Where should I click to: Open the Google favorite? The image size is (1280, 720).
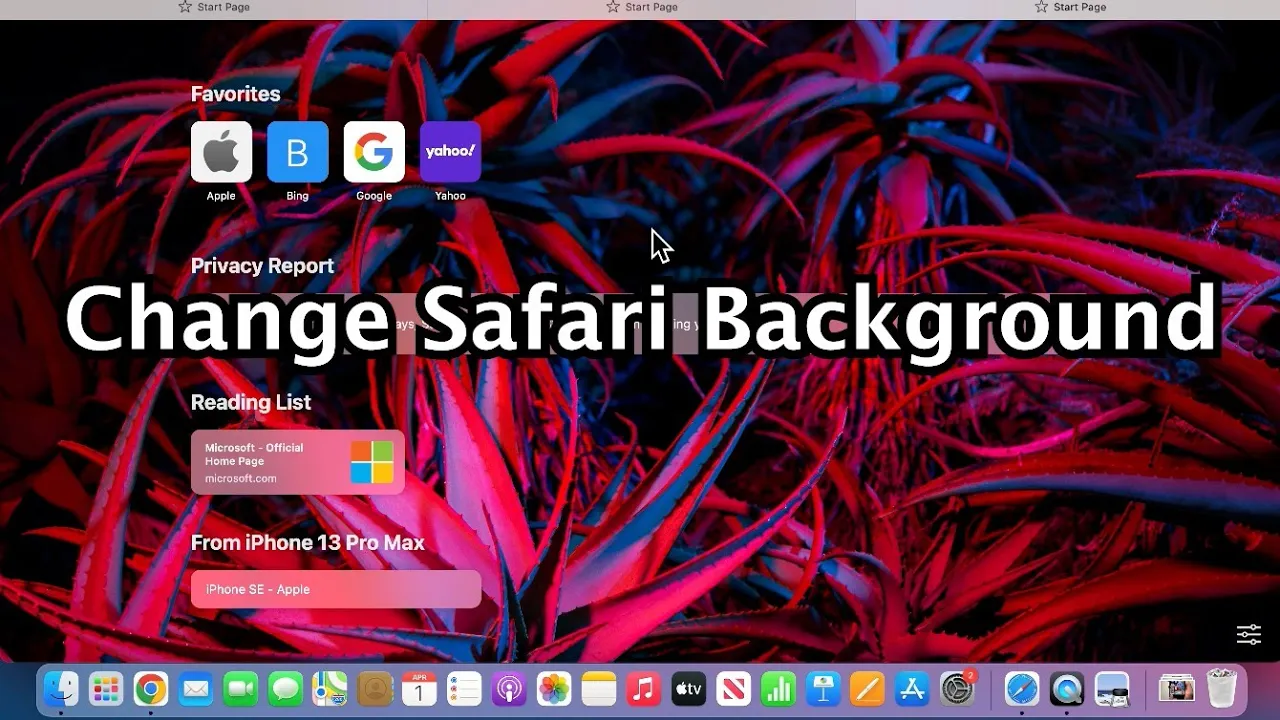click(374, 152)
